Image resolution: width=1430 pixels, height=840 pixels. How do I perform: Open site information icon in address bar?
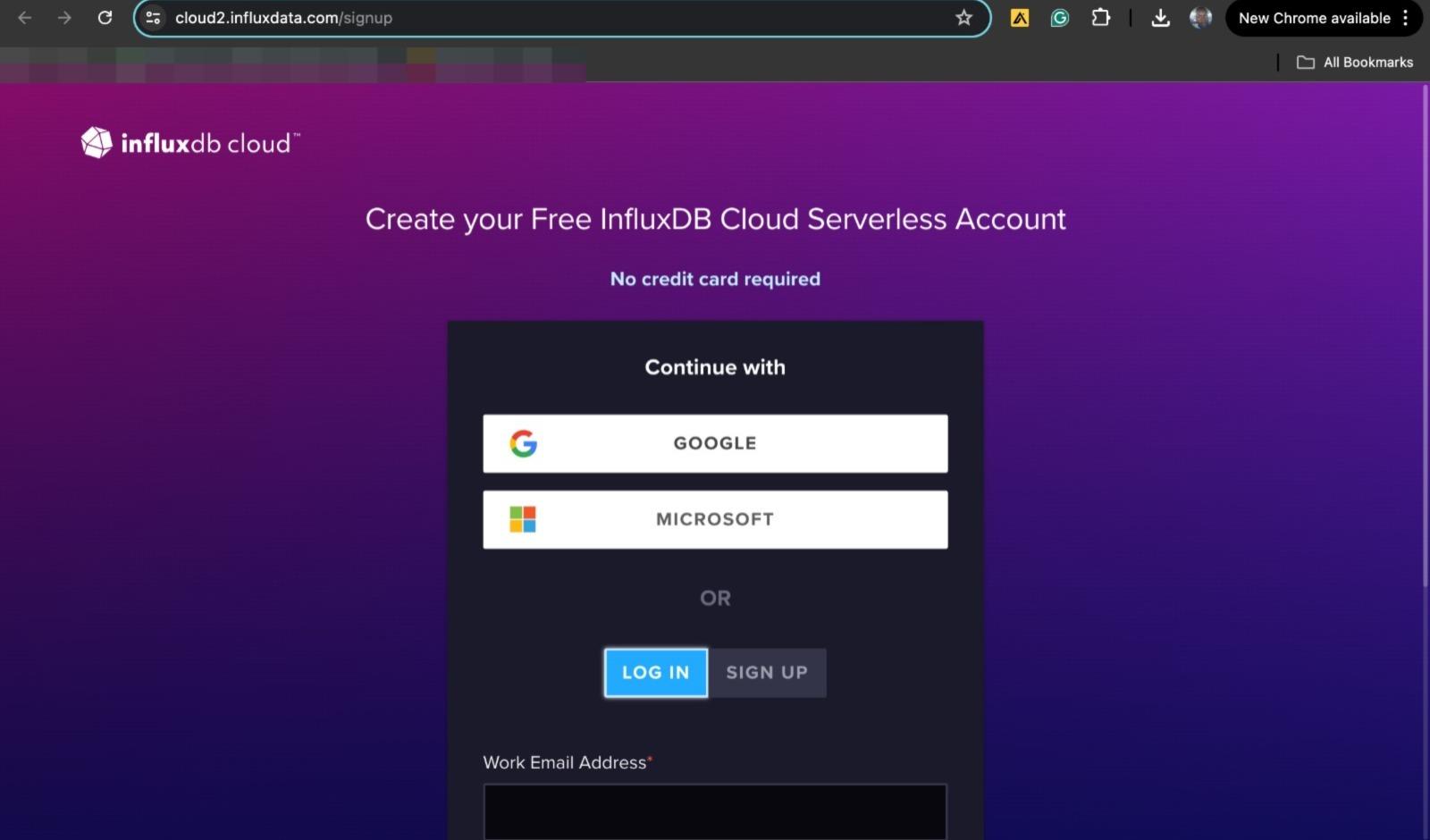(x=153, y=18)
